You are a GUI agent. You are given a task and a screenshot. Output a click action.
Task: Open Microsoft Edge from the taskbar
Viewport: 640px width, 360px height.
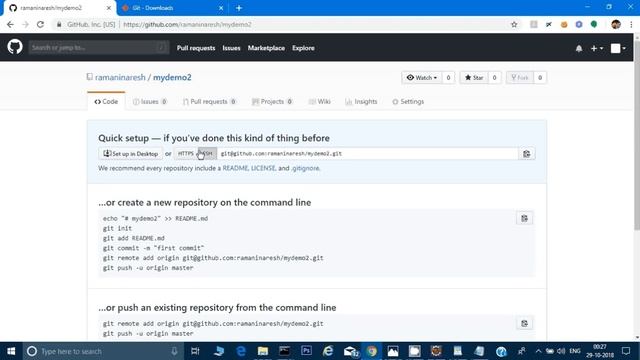coord(241,351)
